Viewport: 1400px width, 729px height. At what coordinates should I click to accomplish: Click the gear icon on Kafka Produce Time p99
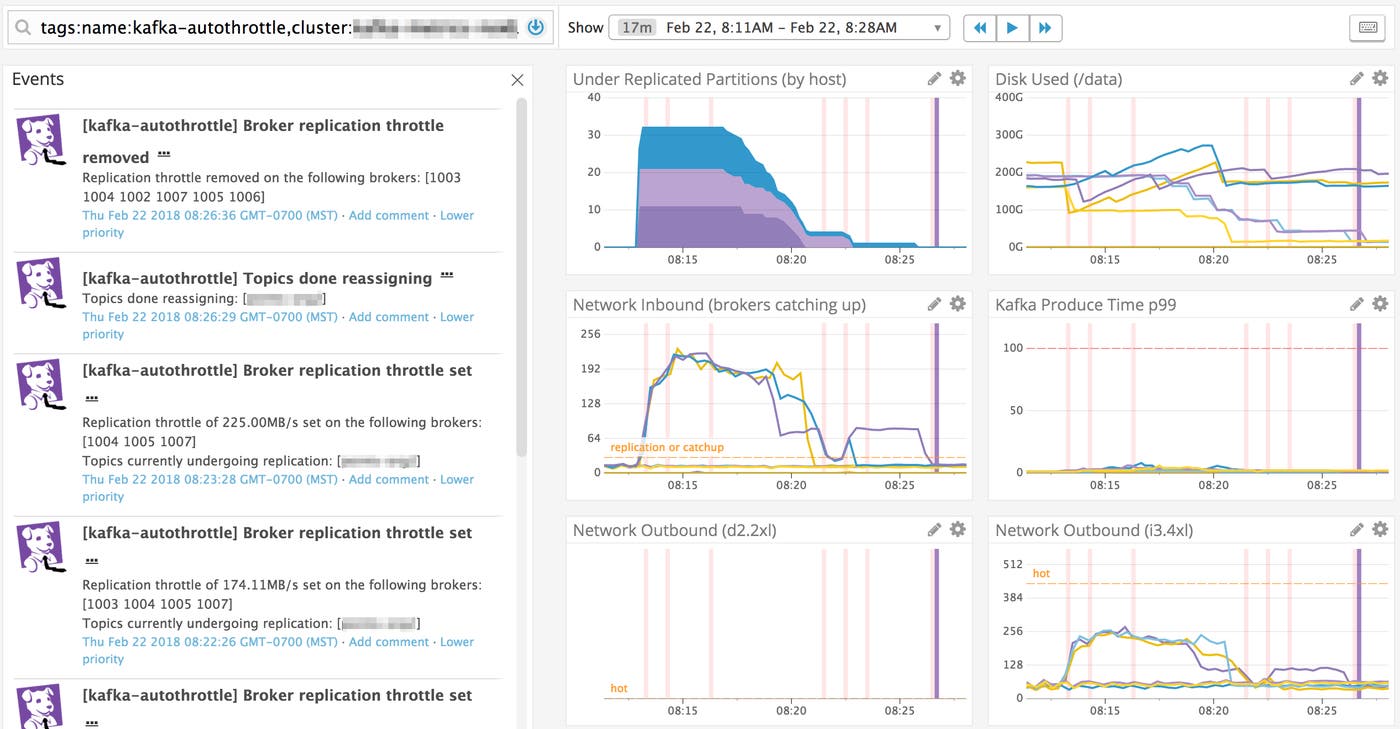click(x=1380, y=304)
